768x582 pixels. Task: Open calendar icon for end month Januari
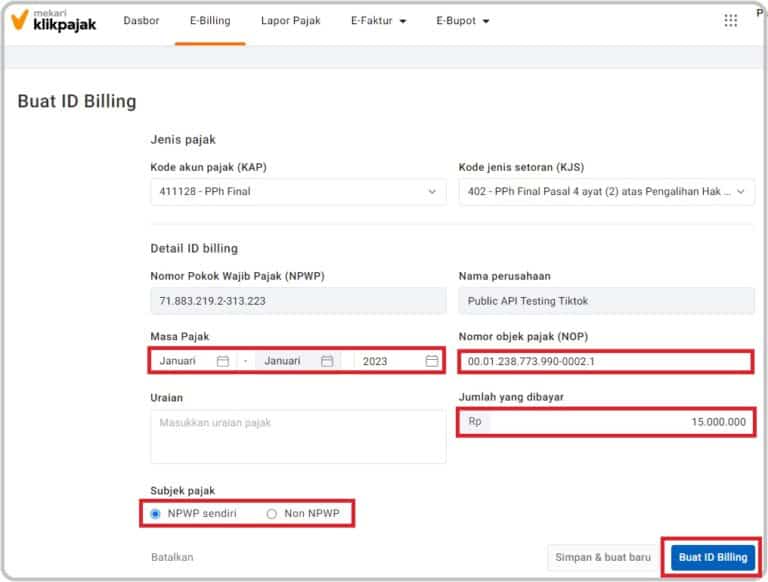tap(327, 361)
